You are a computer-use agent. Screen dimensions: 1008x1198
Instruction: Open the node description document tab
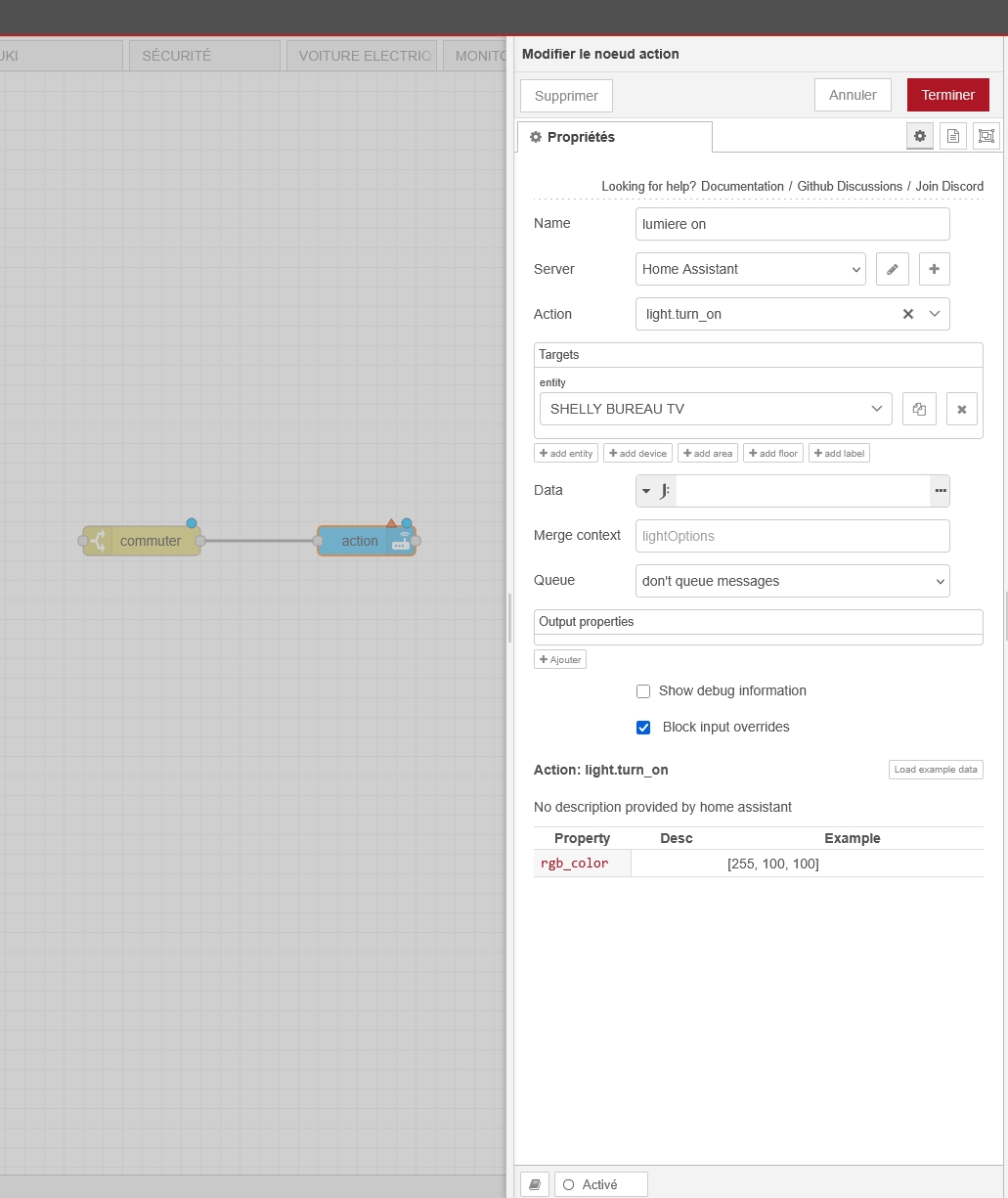(953, 137)
